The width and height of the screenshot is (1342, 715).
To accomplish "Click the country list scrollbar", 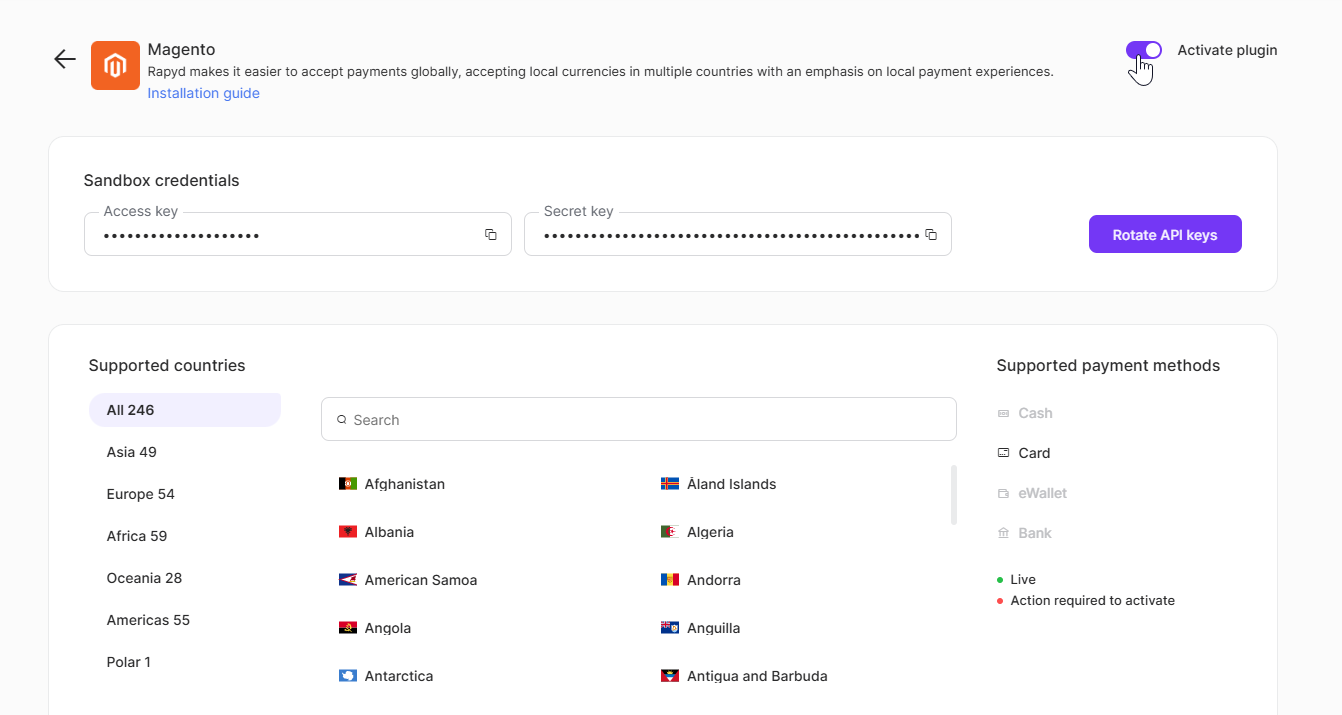I will [x=954, y=495].
